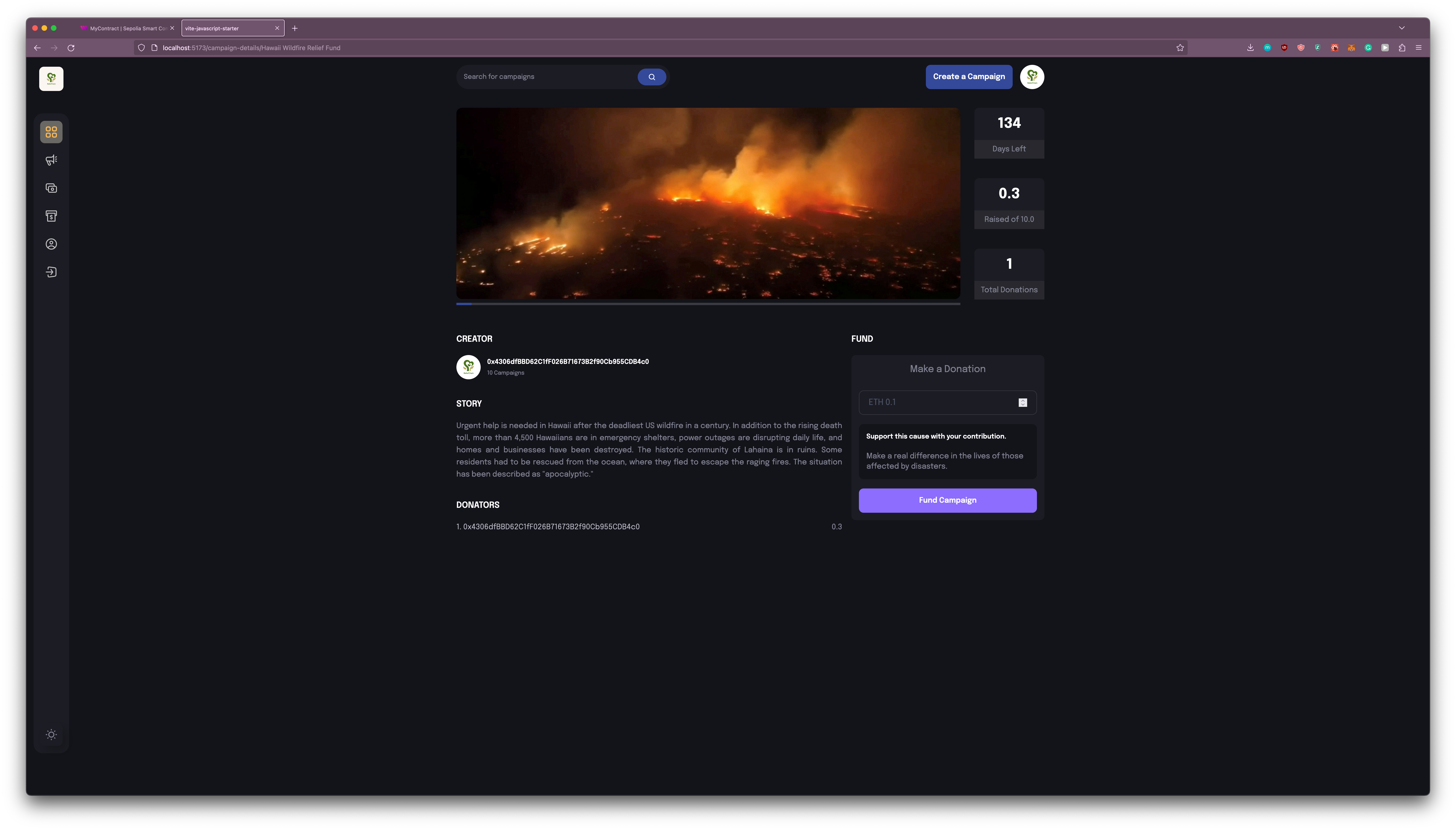Viewport: 1456px width, 830px height.
Task: Select the withdraw dollar icon in sidebar
Action: (51, 216)
